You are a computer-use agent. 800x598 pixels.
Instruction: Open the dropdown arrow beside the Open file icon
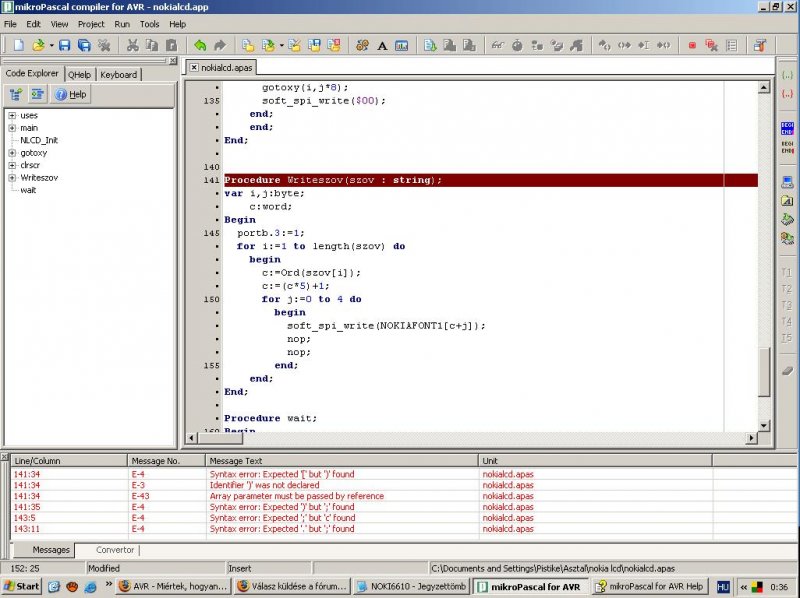click(51, 46)
